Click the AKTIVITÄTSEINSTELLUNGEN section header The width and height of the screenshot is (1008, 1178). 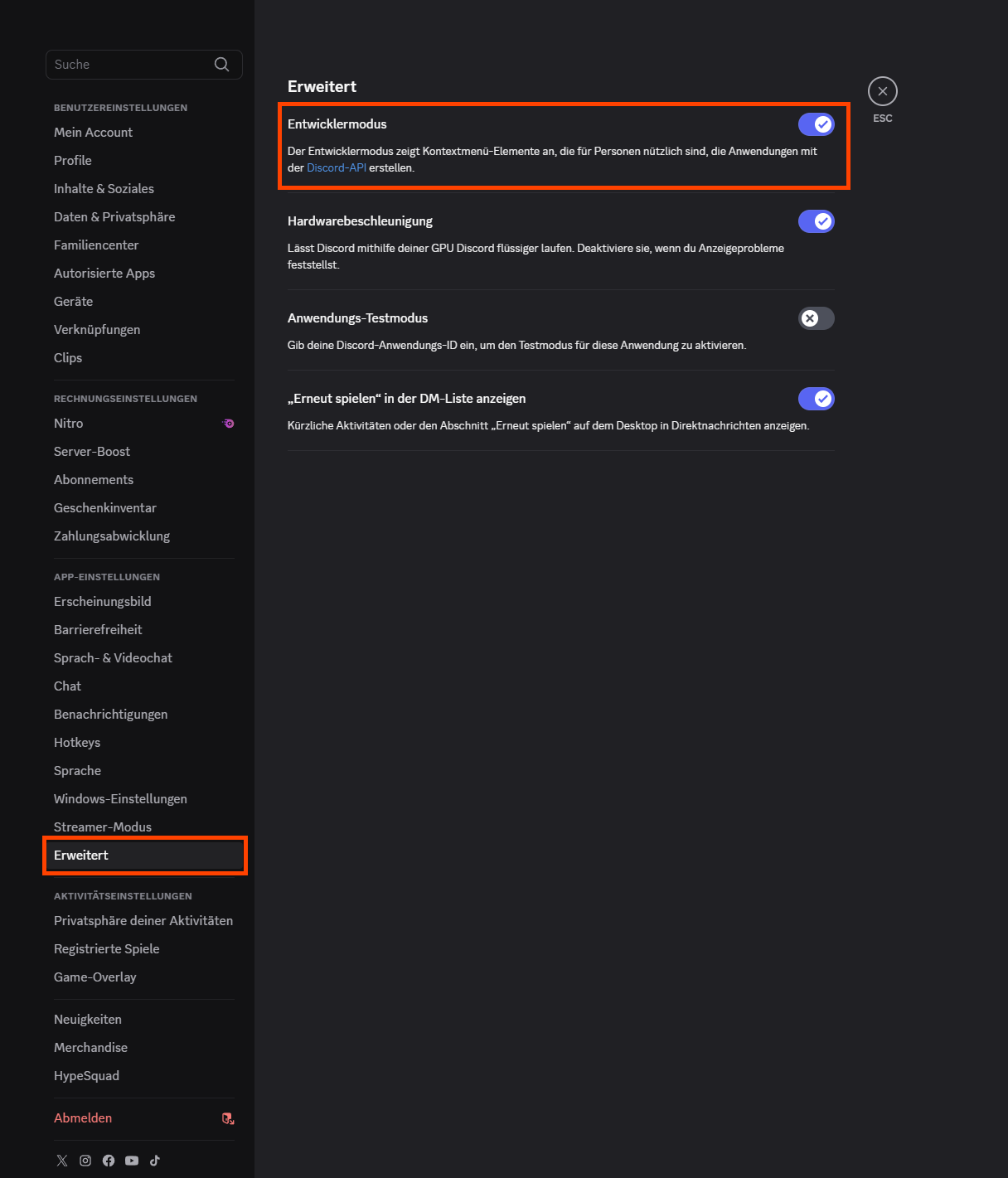(123, 896)
